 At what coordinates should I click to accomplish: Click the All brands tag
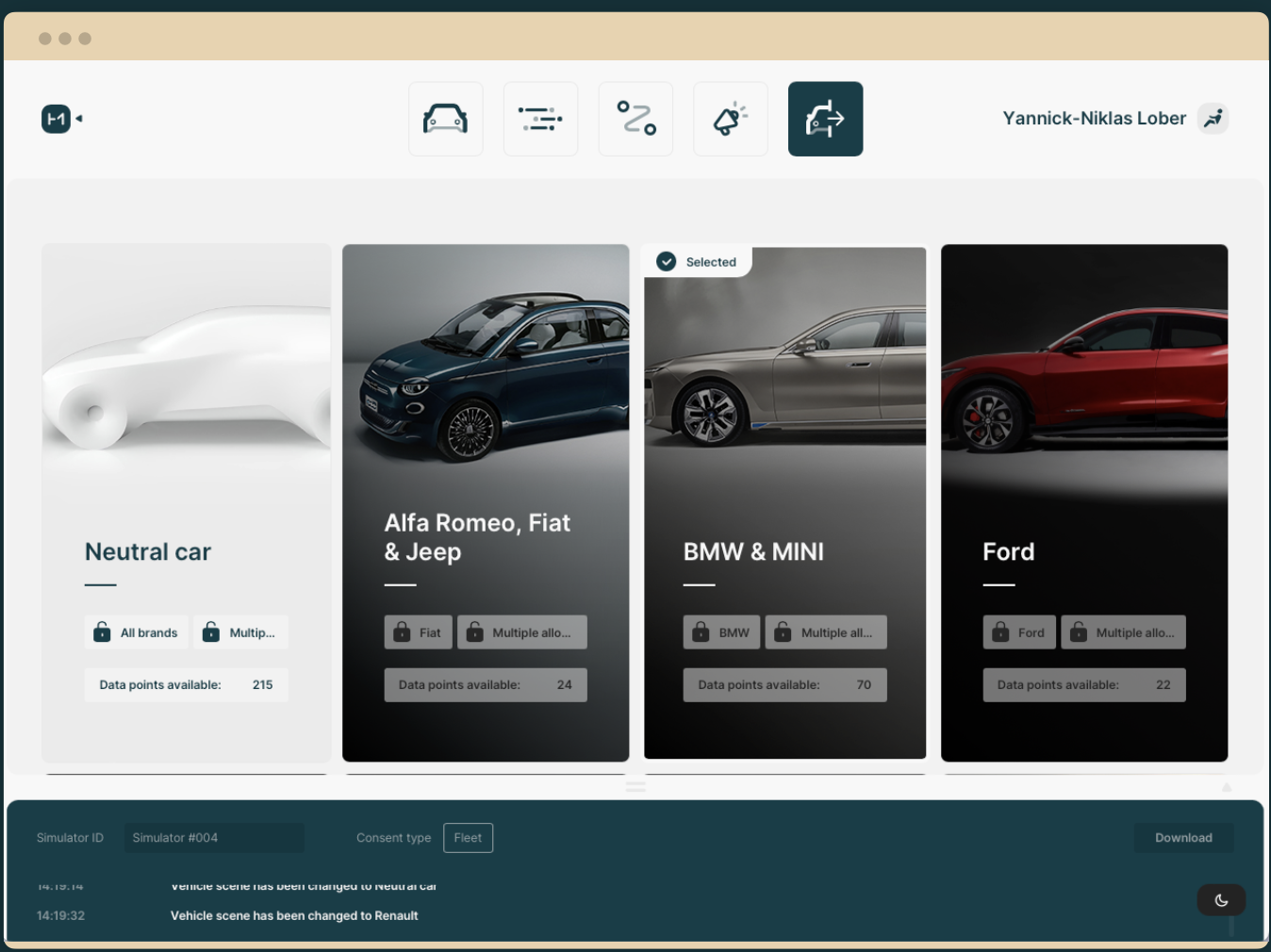(137, 632)
